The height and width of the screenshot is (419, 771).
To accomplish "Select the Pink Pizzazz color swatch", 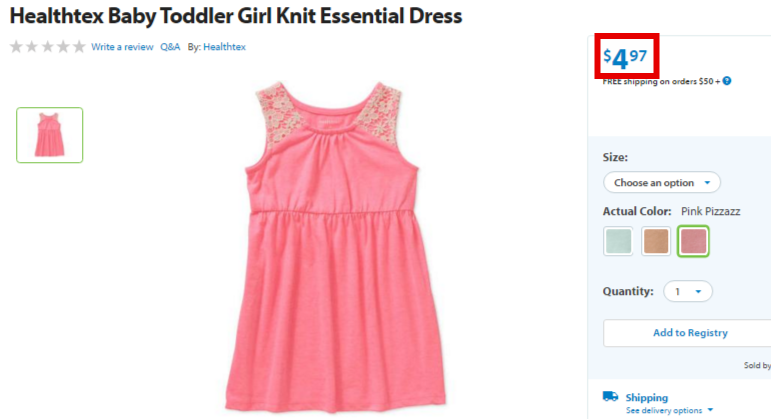I will [693, 241].
